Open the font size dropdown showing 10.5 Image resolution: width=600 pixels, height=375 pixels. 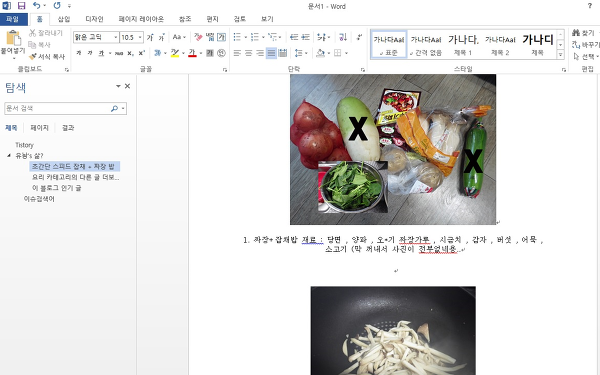140,37
